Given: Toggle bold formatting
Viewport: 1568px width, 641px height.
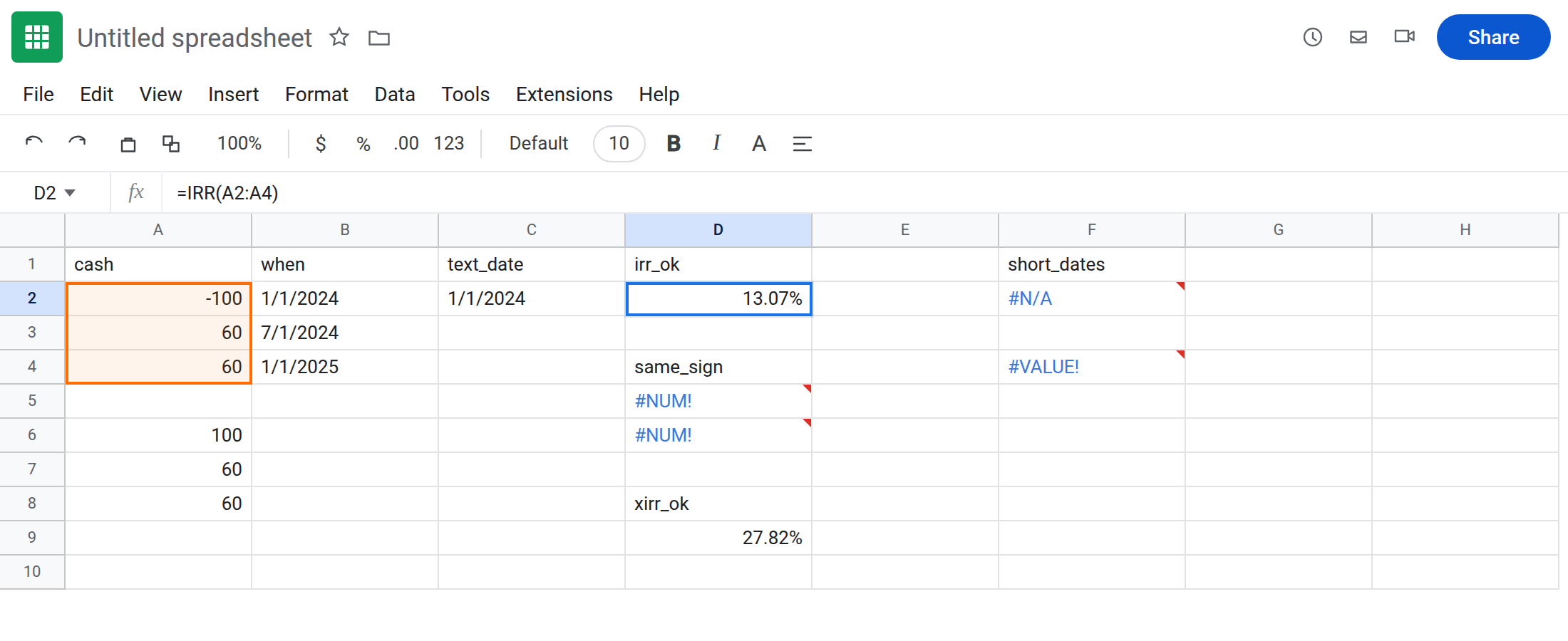Looking at the screenshot, I should 674,144.
